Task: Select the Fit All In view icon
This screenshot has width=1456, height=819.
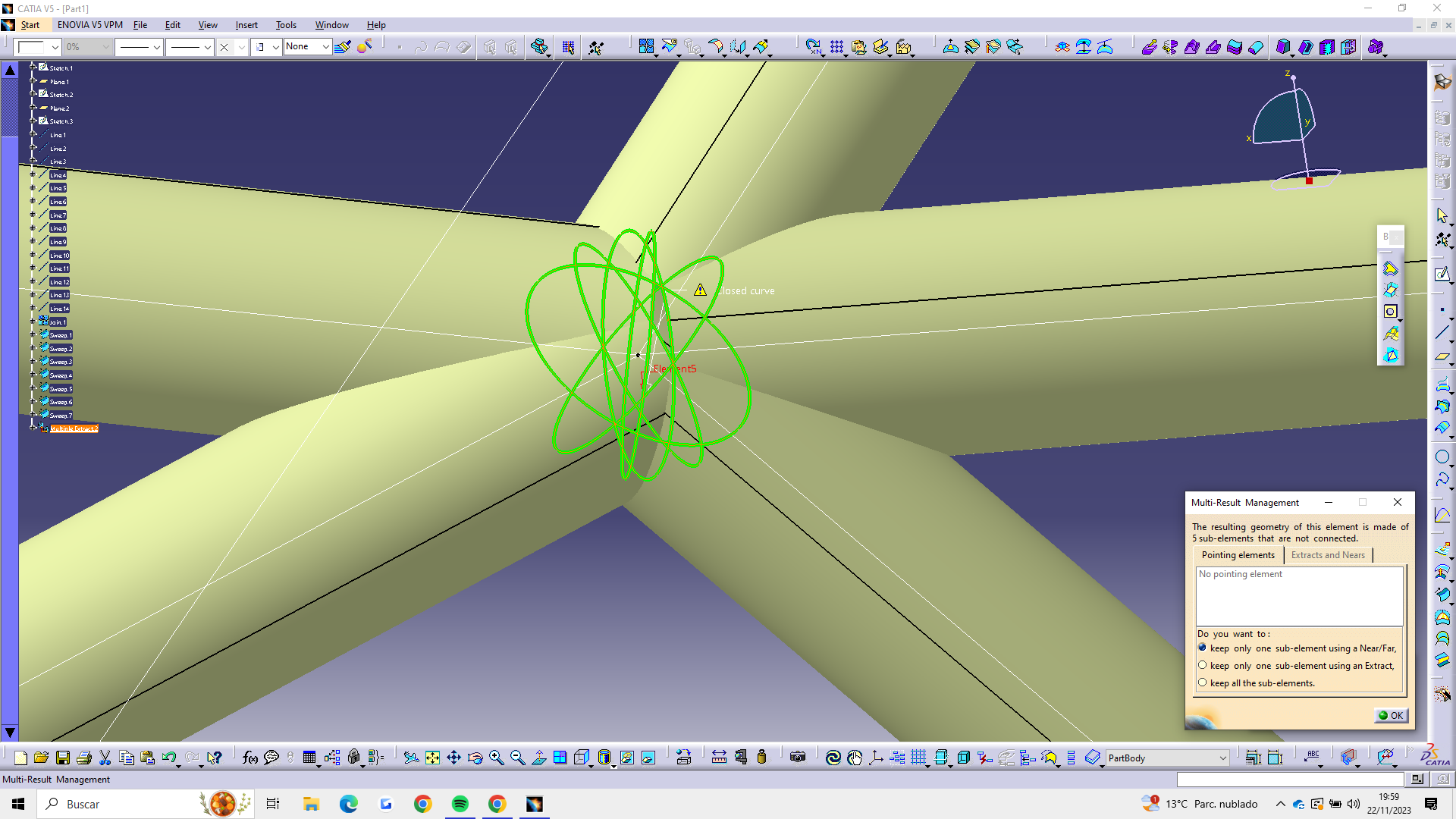Action: pos(432,758)
